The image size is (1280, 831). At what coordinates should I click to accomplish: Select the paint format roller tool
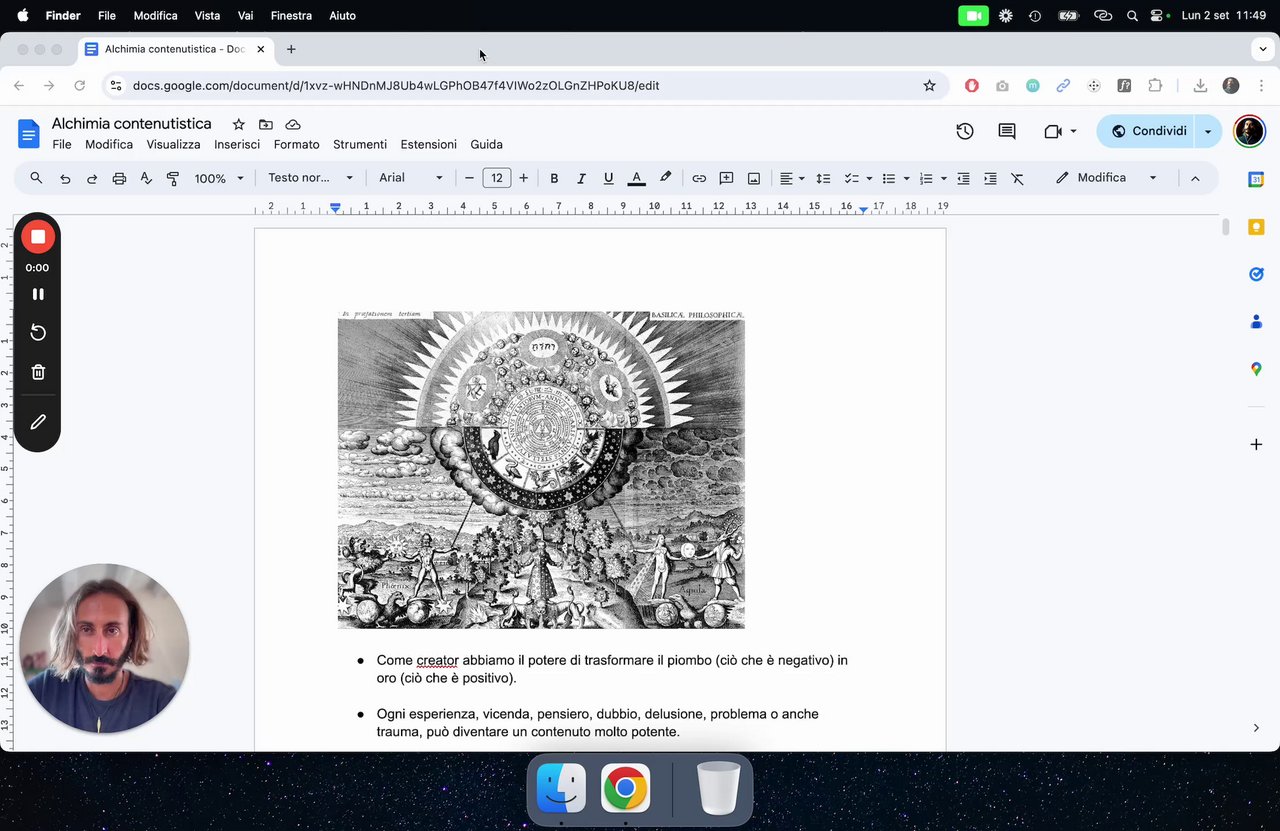(x=173, y=178)
